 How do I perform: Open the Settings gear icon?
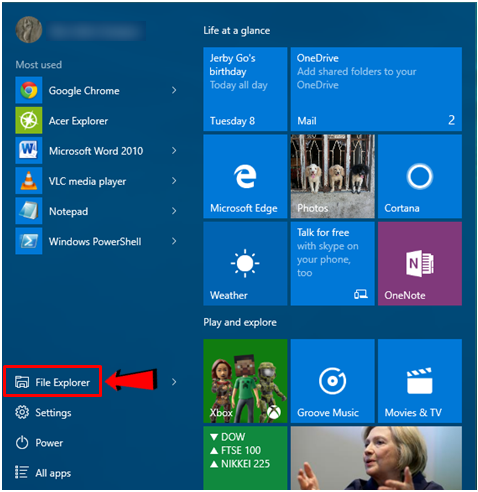(22, 412)
